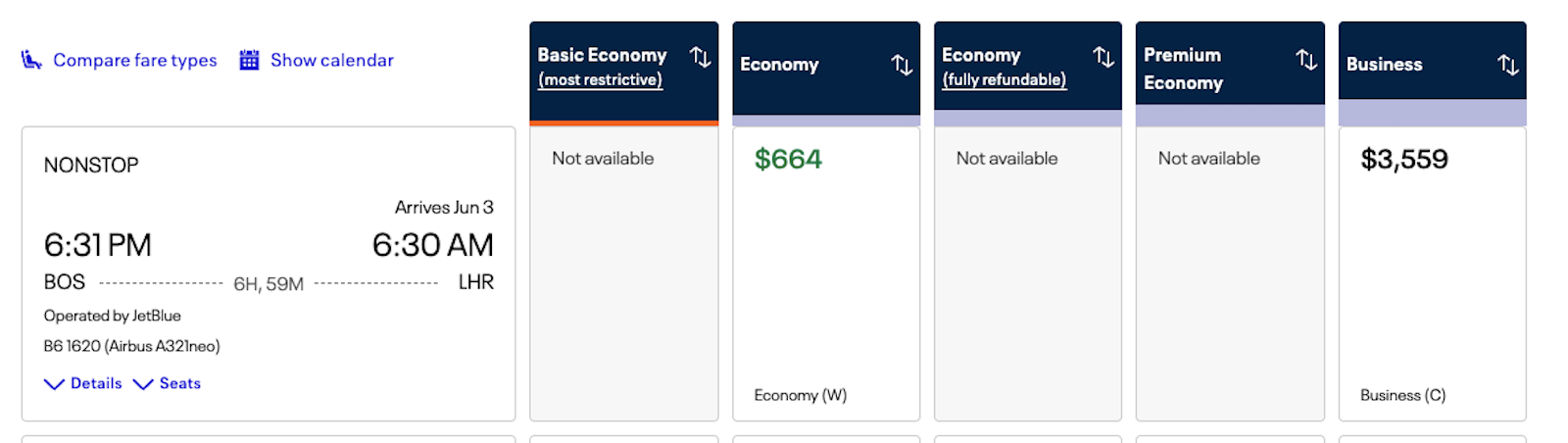The height and width of the screenshot is (443, 1568).
Task: Open Compare fare types link
Action: click(x=135, y=61)
